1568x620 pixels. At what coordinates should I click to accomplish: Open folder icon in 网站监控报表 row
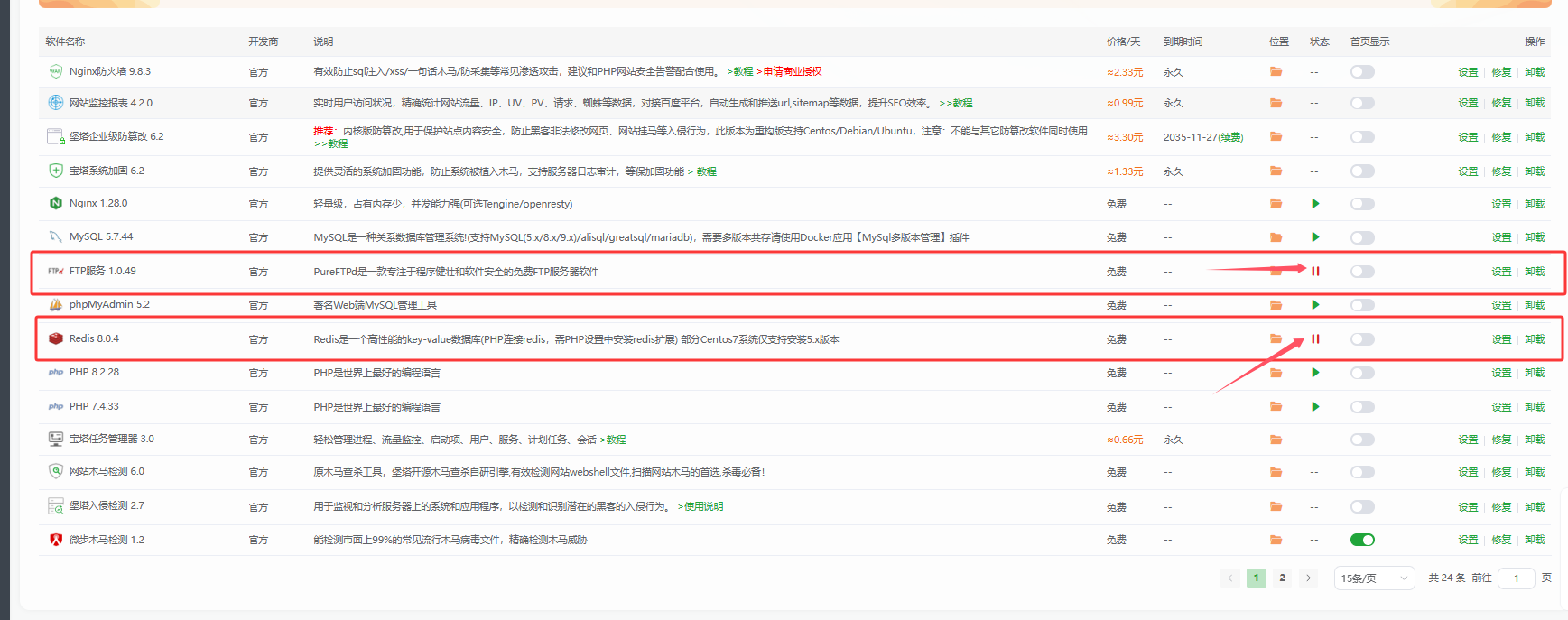[x=1276, y=103]
